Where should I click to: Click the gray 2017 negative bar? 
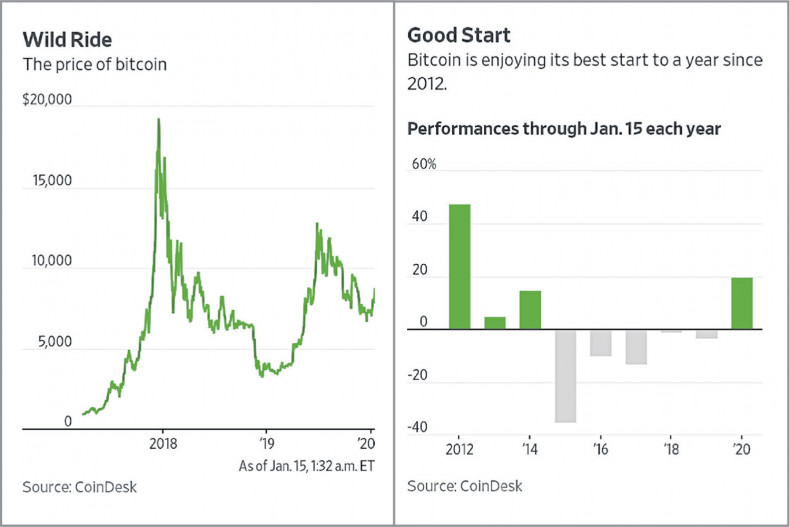tap(636, 346)
